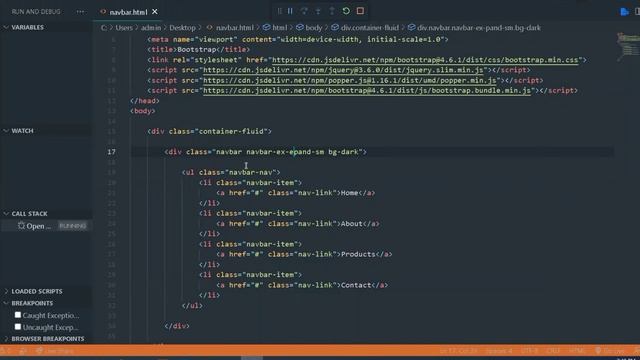Image resolution: width=640 pixels, height=360 pixels.
Task: Click the Step Out debug icon
Action: 332,11
